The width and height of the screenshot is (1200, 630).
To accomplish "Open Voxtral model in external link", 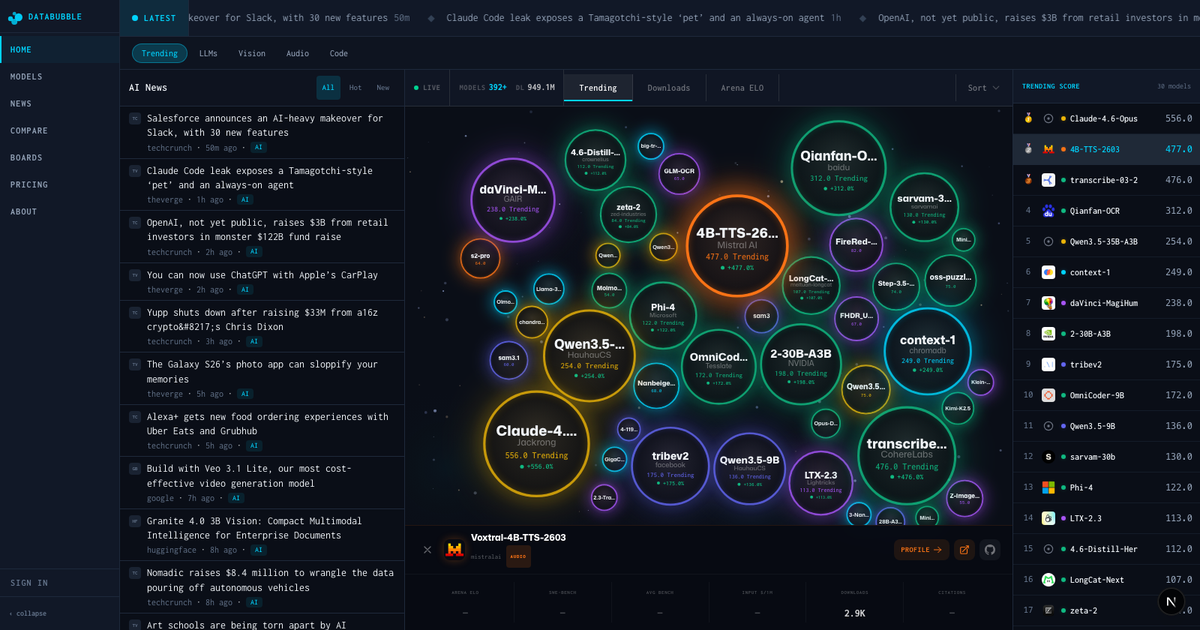I will coord(964,549).
